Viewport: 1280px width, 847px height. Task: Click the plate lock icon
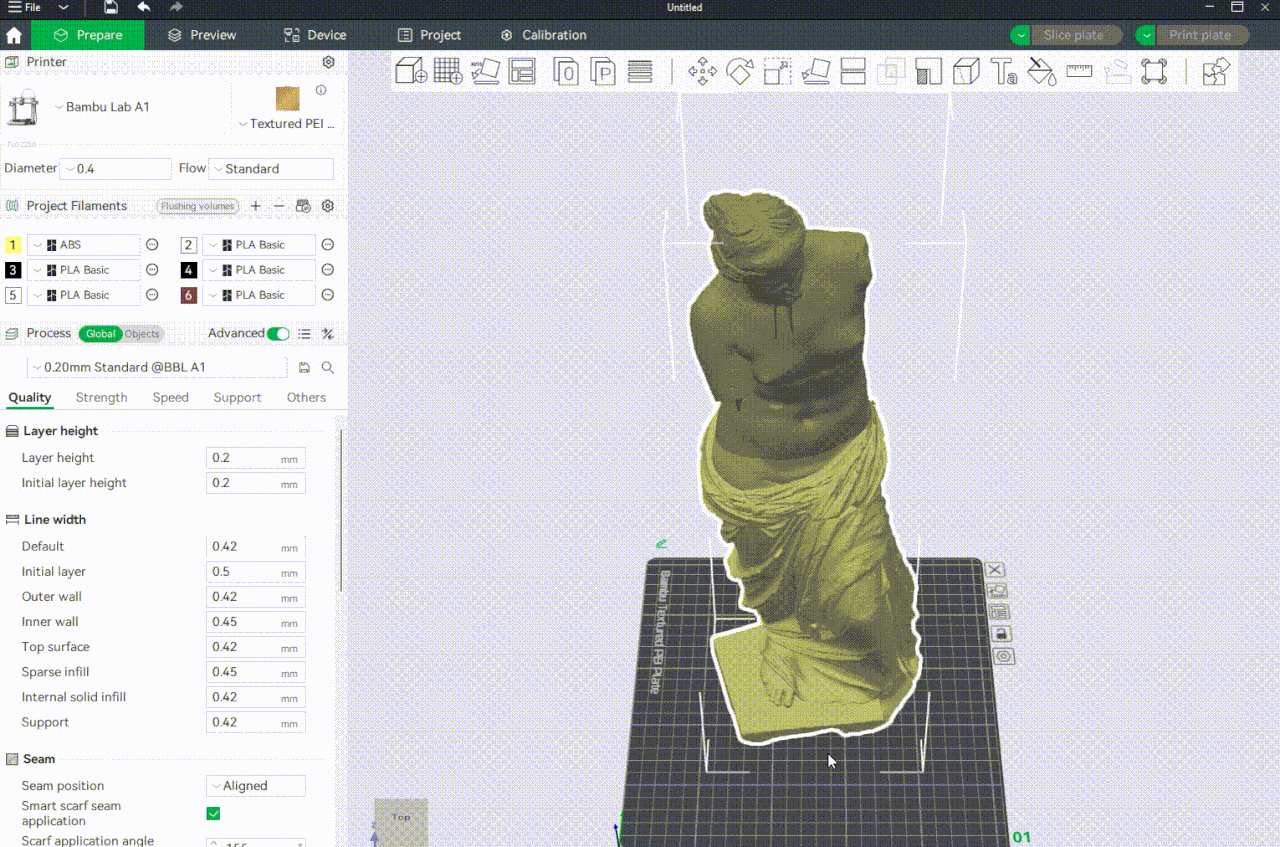pyautogui.click(x=1001, y=634)
